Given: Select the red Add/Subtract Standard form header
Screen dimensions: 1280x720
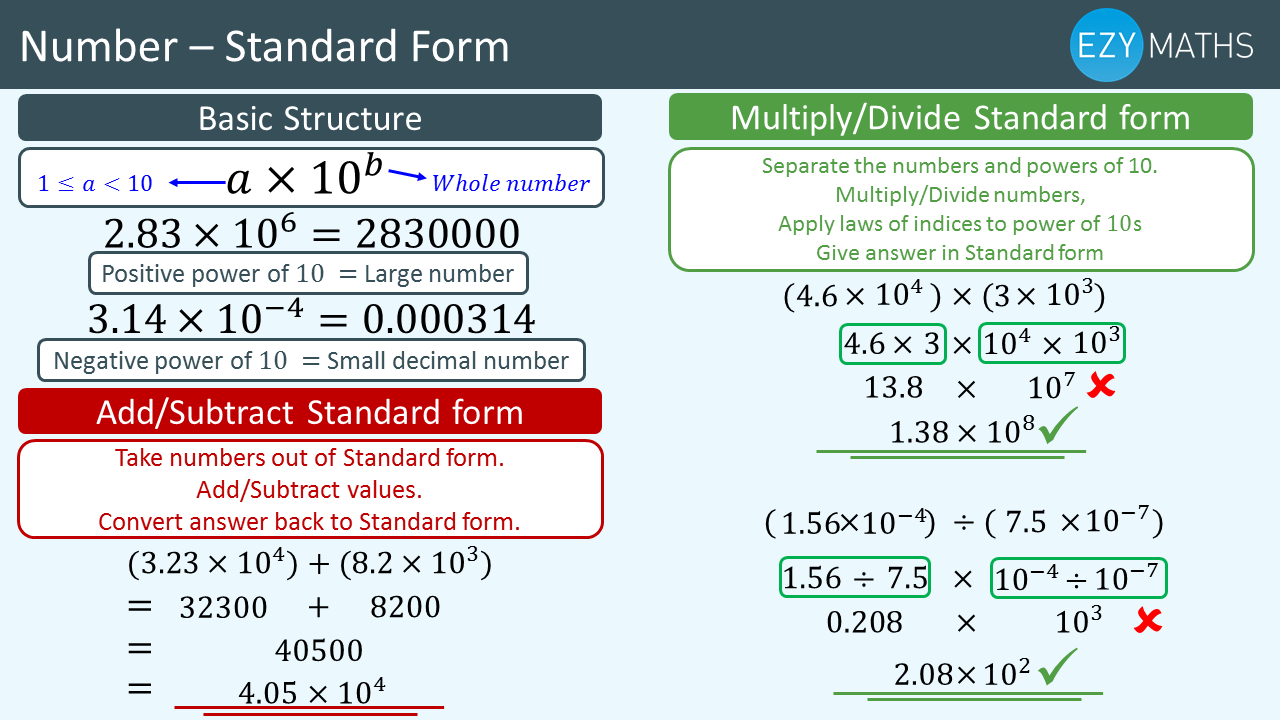Looking at the screenshot, I should click(310, 412).
